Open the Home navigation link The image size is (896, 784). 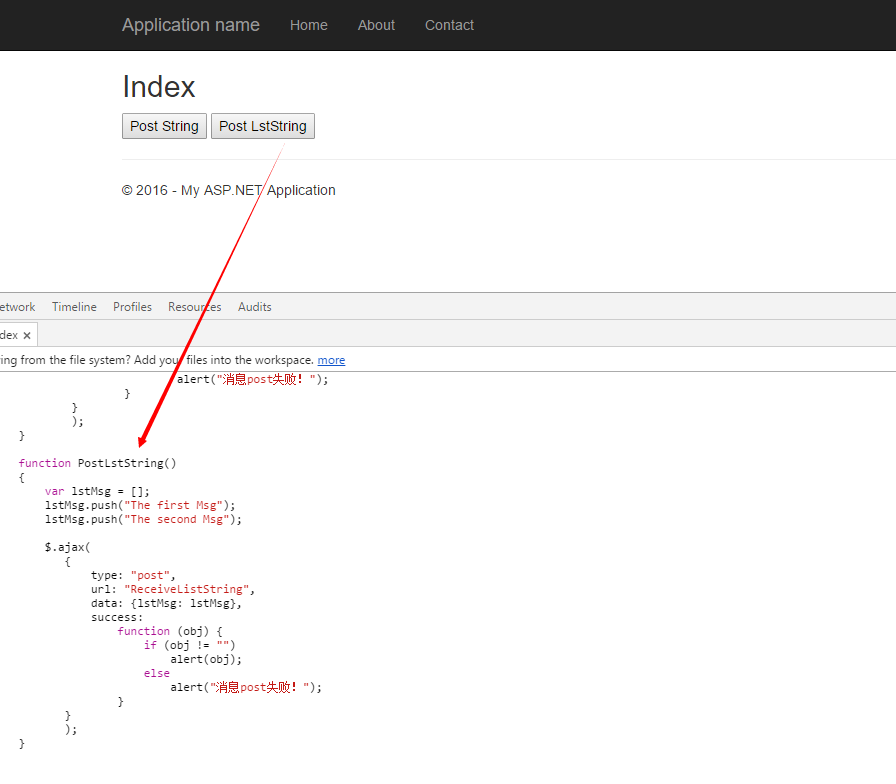pos(308,25)
